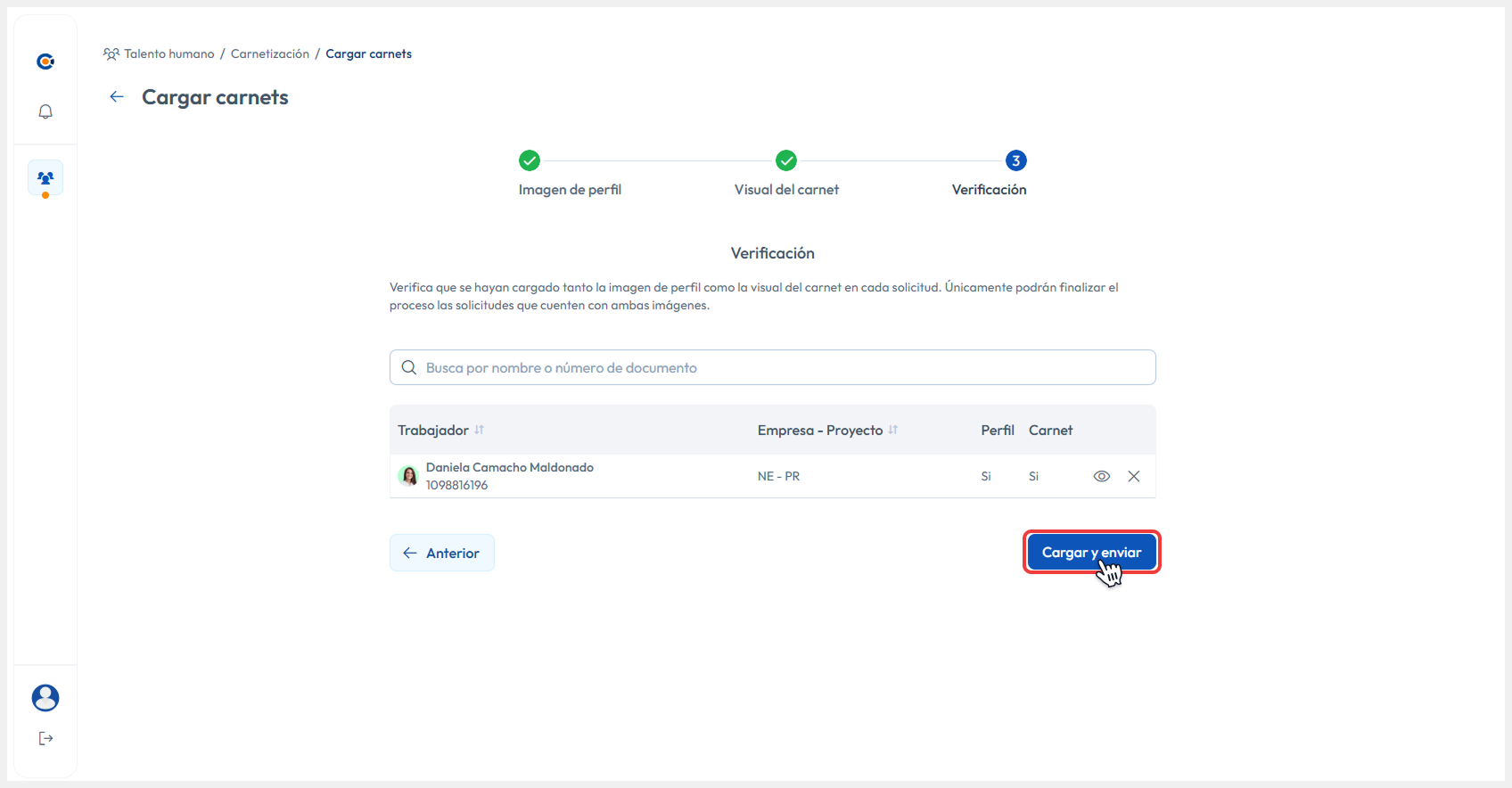
Task: Go to step Imagen de perfil
Action: [x=530, y=160]
